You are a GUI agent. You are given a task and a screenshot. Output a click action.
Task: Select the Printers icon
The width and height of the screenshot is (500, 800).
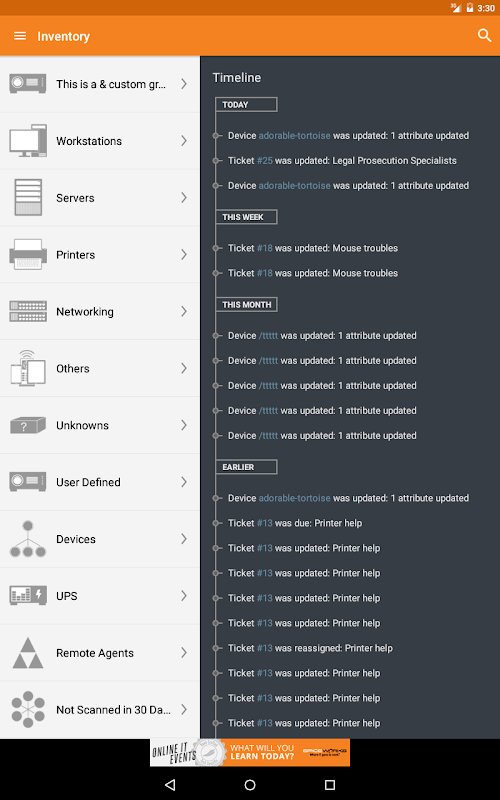pos(28,255)
